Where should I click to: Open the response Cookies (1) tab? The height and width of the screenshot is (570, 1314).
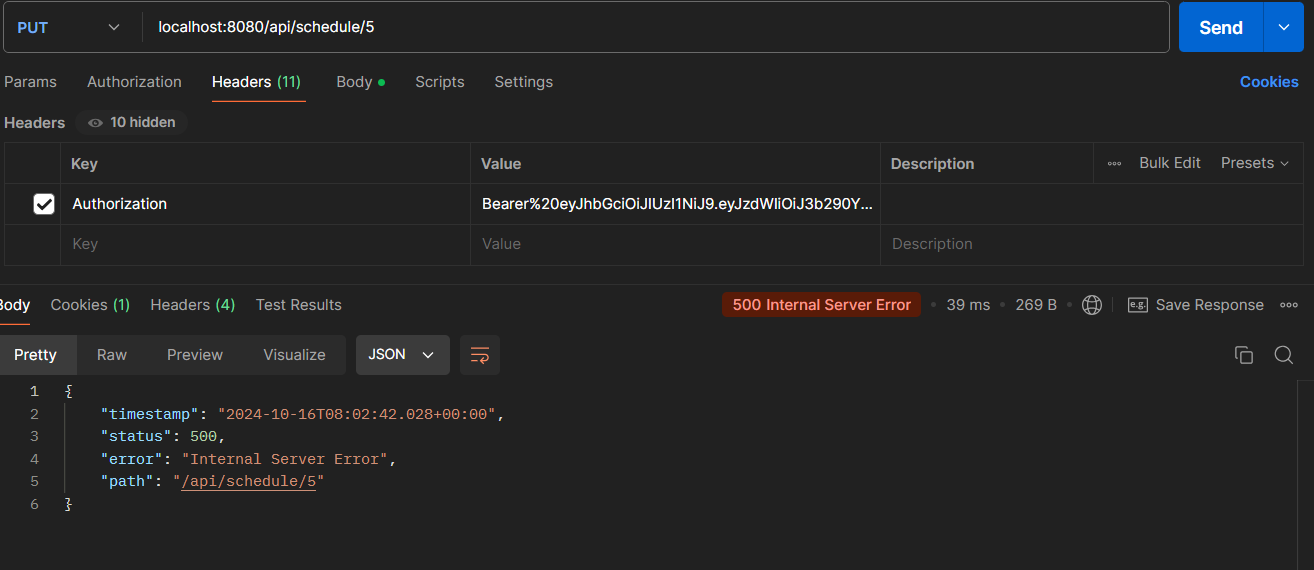[90, 305]
